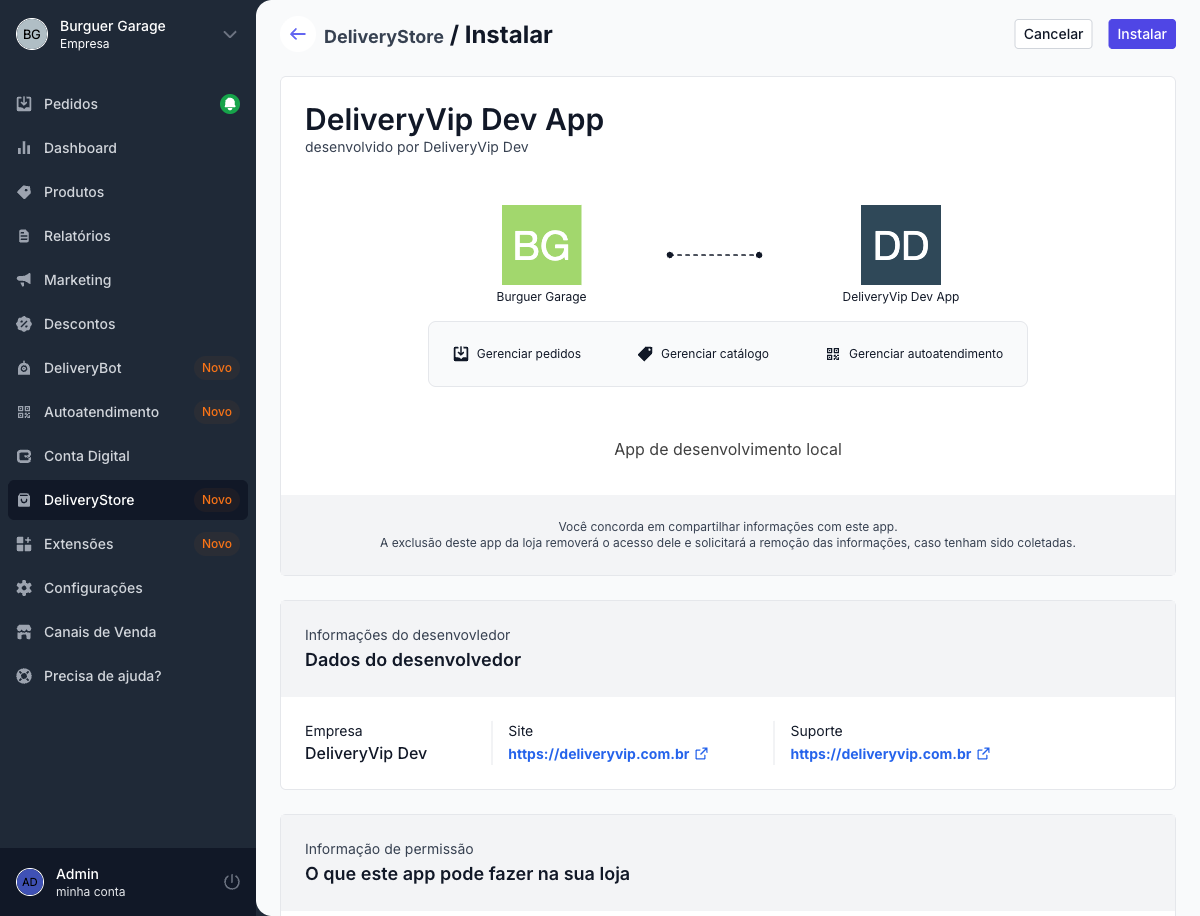
Task: Click the Precisa de ajuda lifebuoy icon
Action: pos(24,676)
